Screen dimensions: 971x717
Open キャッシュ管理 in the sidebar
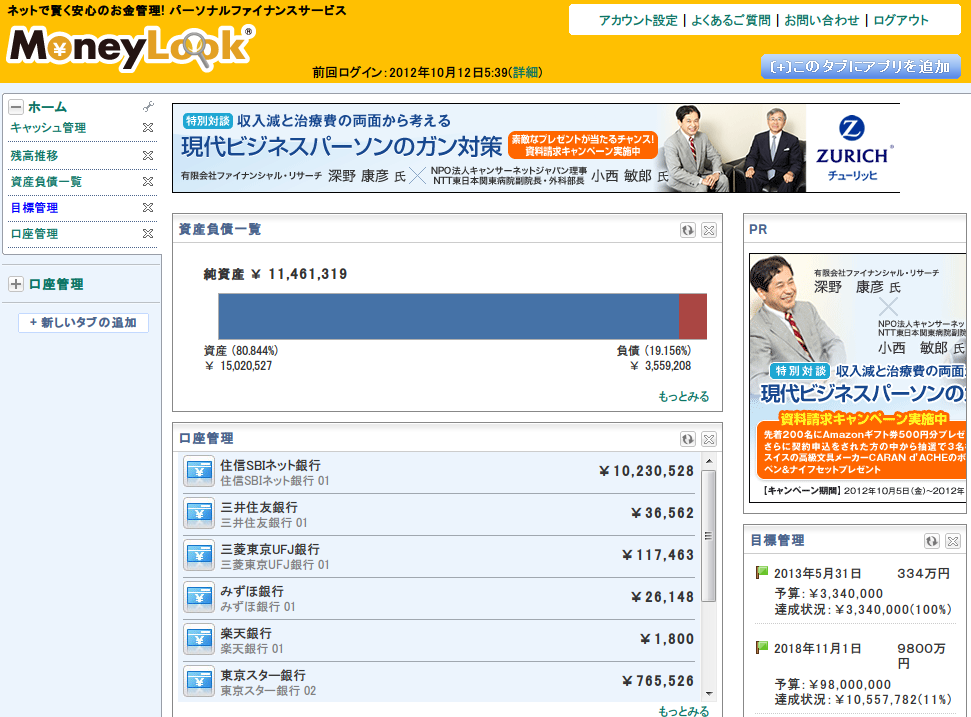click(48, 128)
